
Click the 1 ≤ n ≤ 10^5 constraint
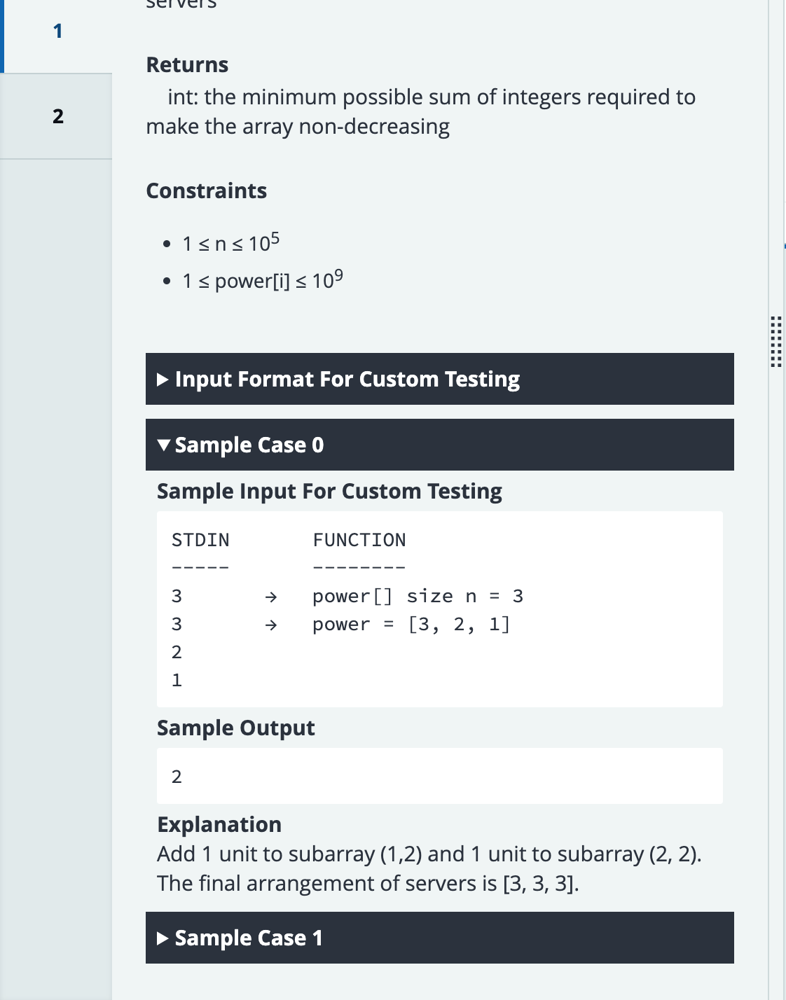point(222,244)
